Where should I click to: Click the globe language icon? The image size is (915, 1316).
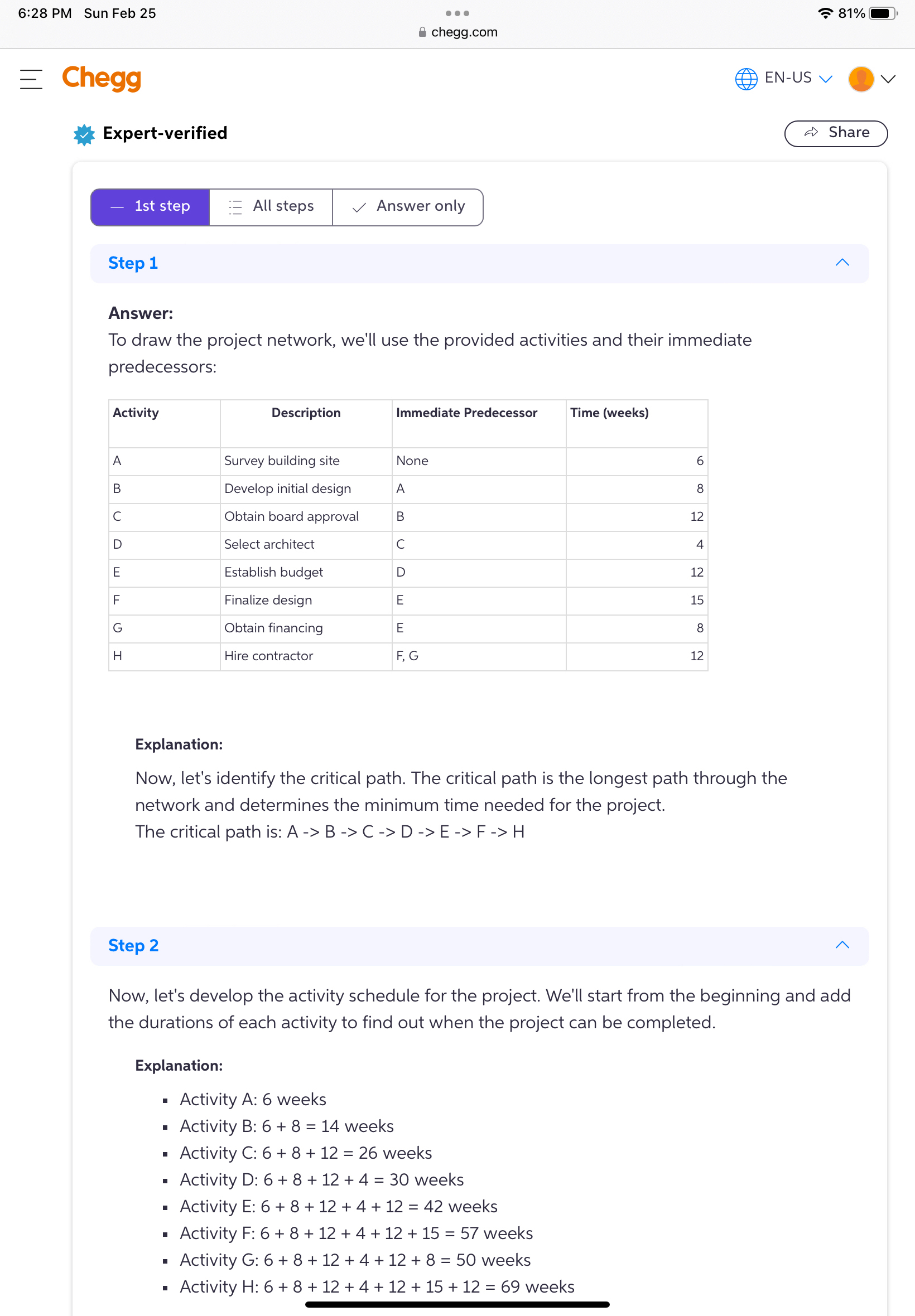pos(745,79)
